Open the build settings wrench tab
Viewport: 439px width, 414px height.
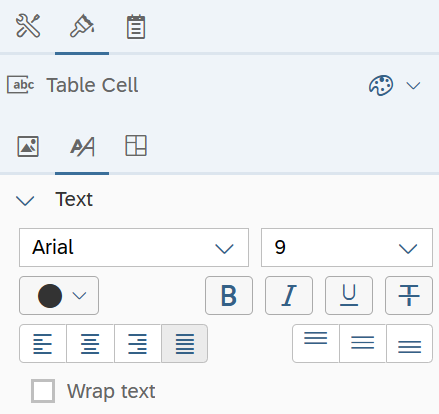(x=28, y=26)
